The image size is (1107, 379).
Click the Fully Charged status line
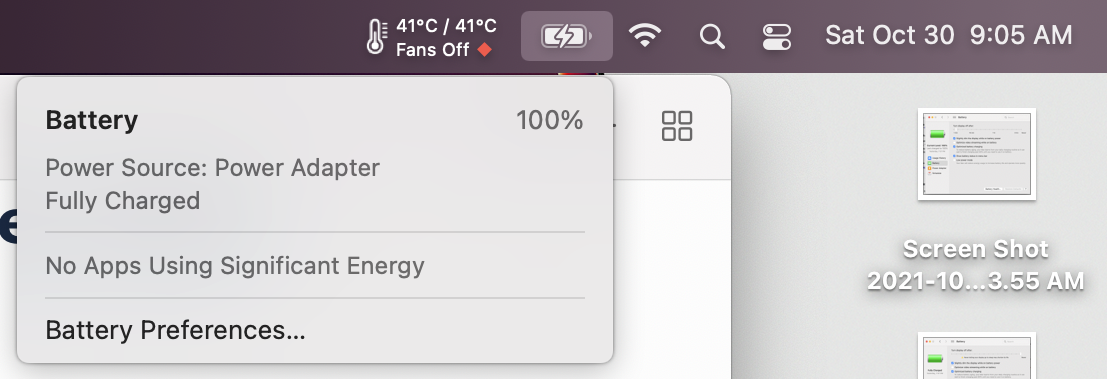coord(123,201)
